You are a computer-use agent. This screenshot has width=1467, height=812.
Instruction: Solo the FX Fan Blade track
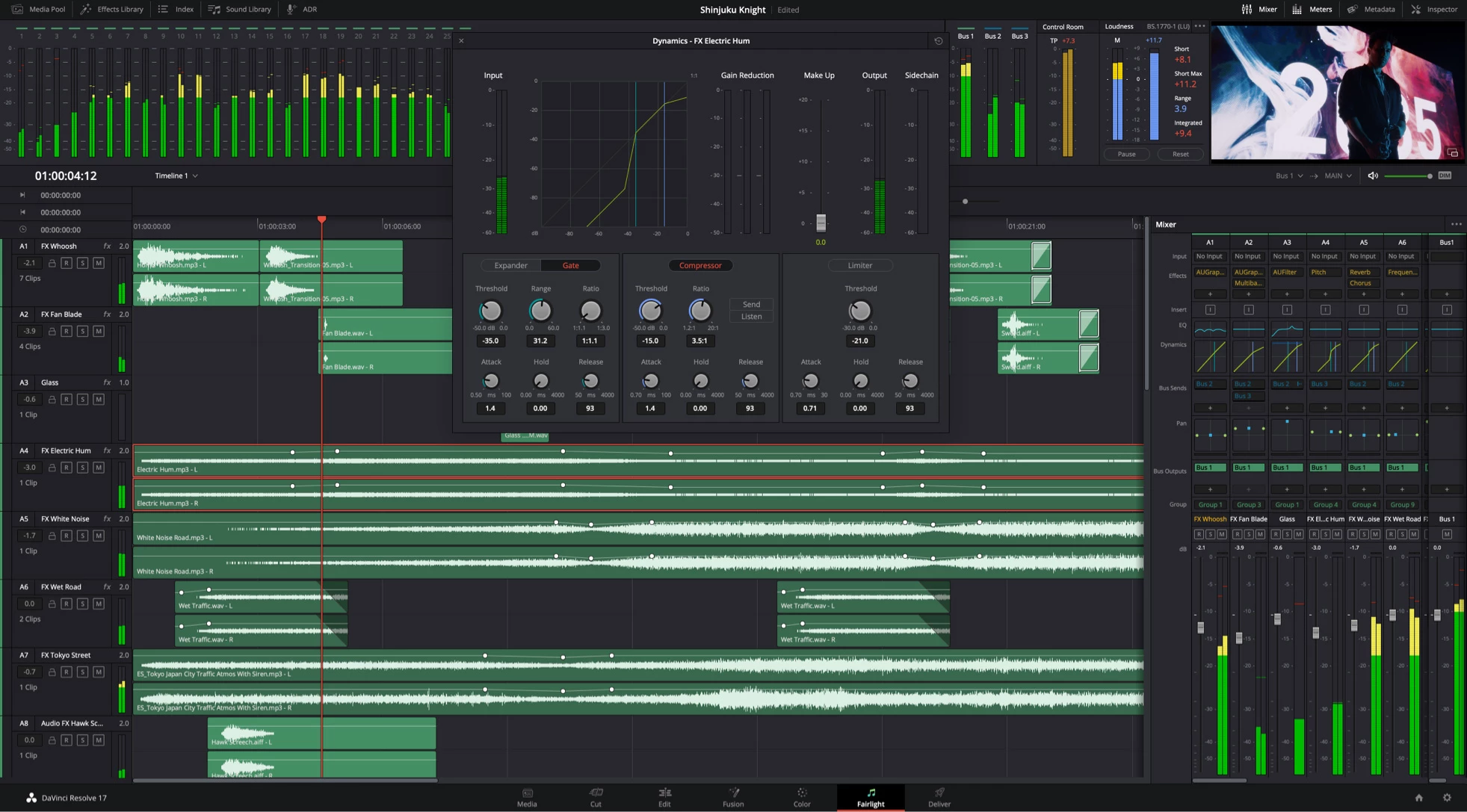[82, 331]
